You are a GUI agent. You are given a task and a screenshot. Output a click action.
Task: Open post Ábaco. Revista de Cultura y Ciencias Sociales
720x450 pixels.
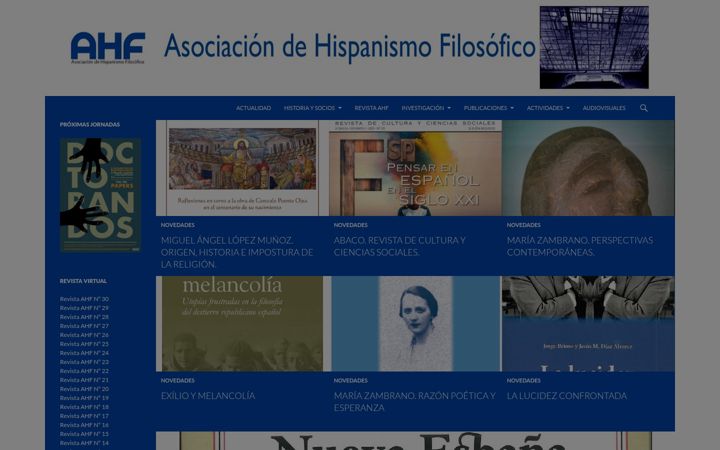point(399,246)
